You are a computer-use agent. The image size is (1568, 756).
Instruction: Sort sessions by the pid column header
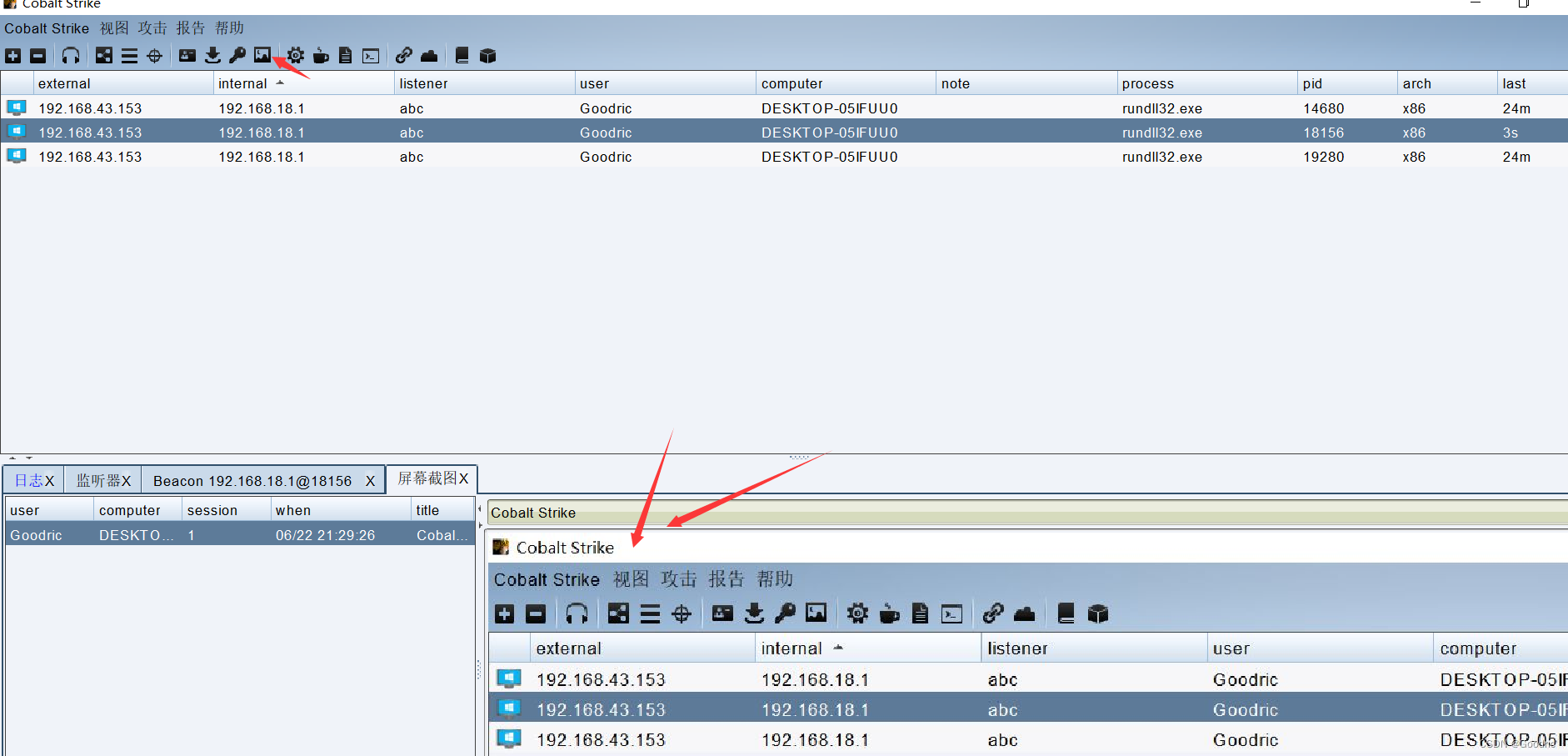(1347, 83)
